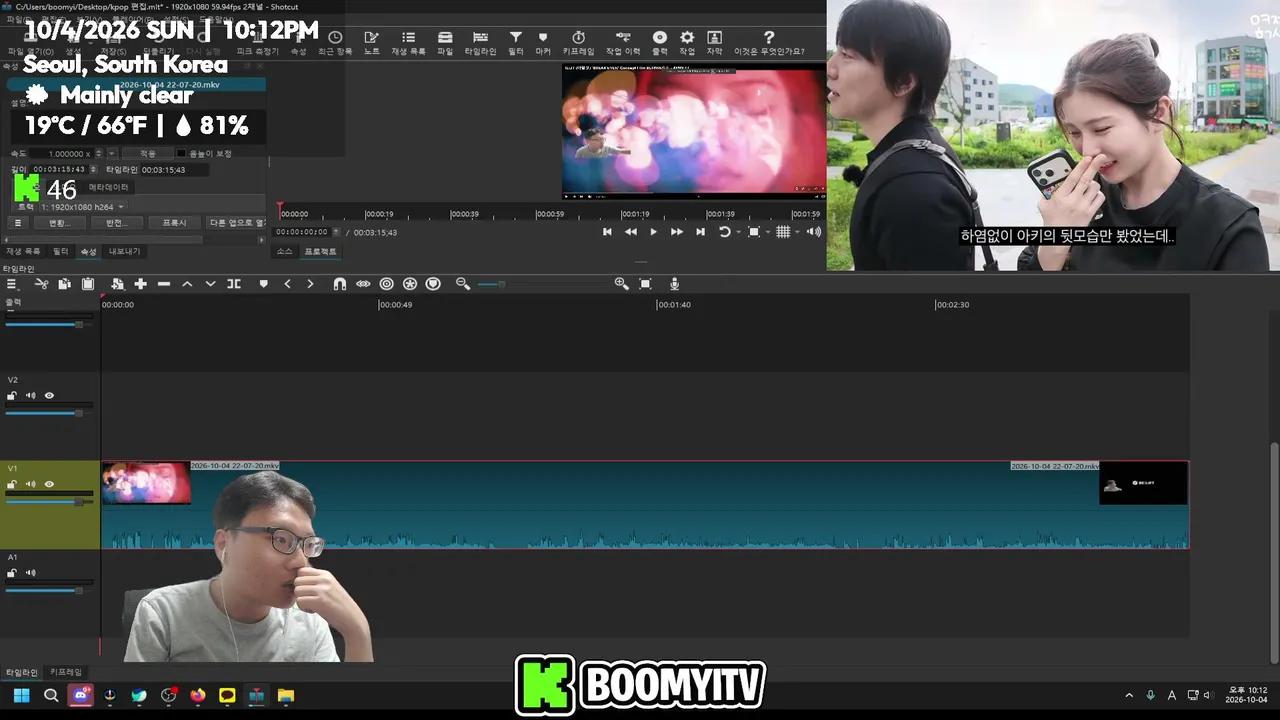
Task: Open the player zoom dropdown arrow
Action: 766,232
